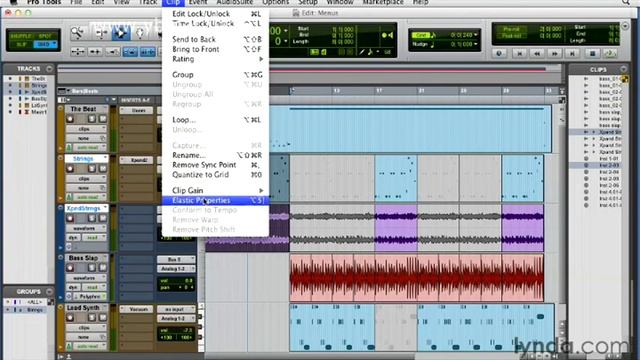
Task: Record-enable the Strings track
Action: click(x=70, y=169)
